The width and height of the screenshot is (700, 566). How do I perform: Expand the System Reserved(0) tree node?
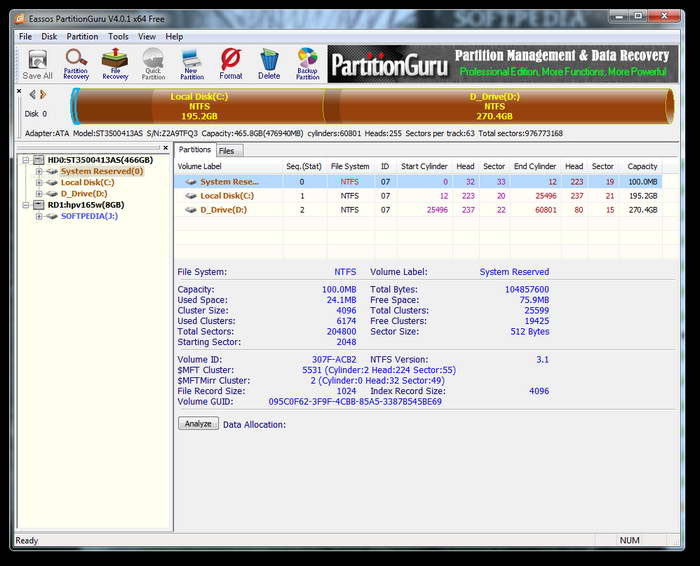(39, 171)
